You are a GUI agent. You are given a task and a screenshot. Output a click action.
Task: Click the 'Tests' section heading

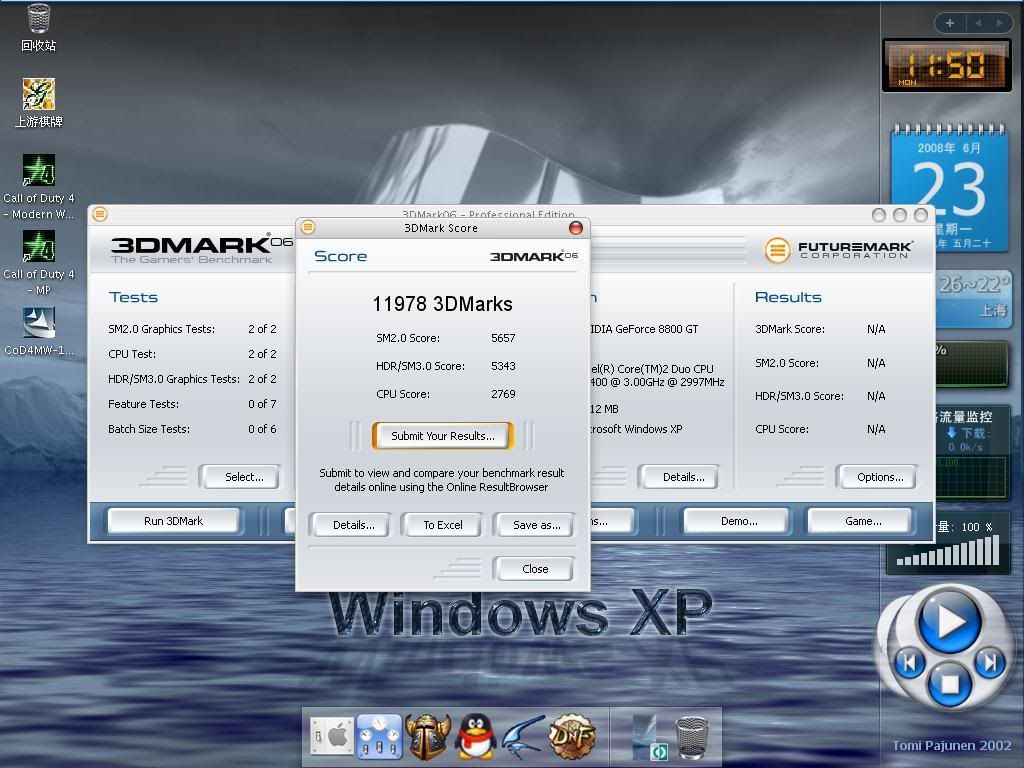click(x=133, y=297)
